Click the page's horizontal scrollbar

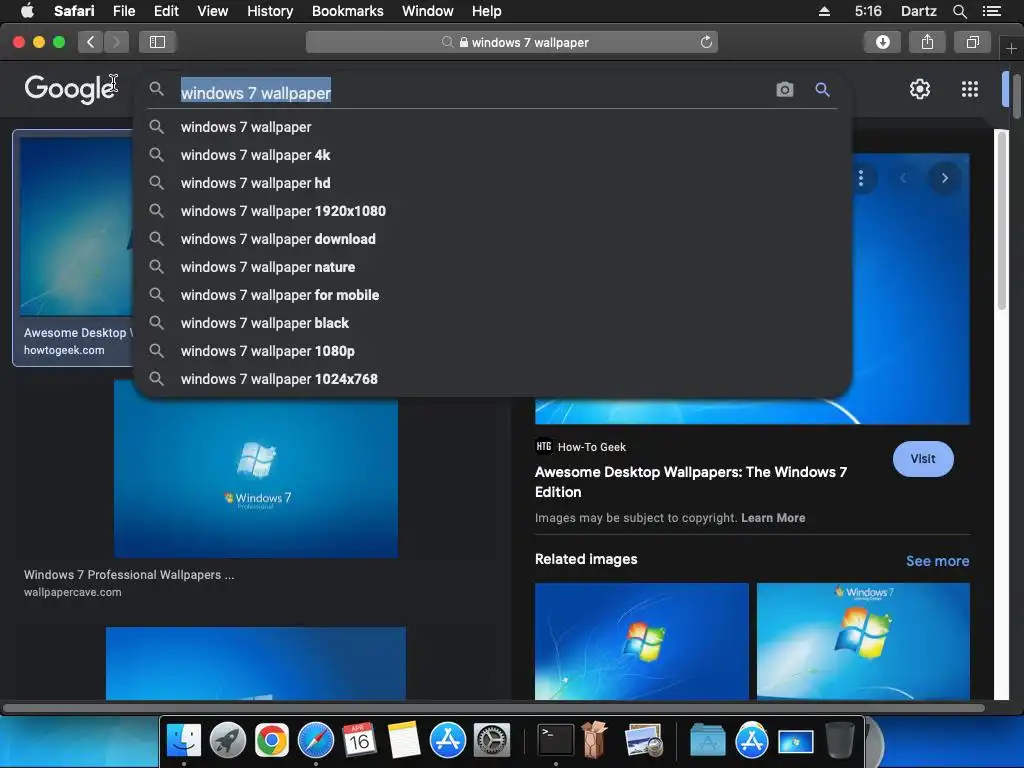[x=493, y=708]
